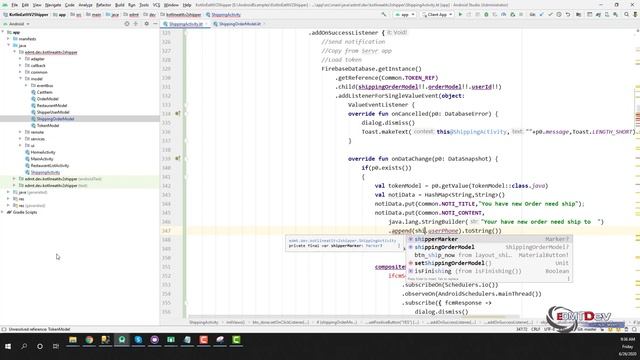The width and height of the screenshot is (640, 360).
Task: Open the Android view selector dropdown
Action: coord(16,24)
